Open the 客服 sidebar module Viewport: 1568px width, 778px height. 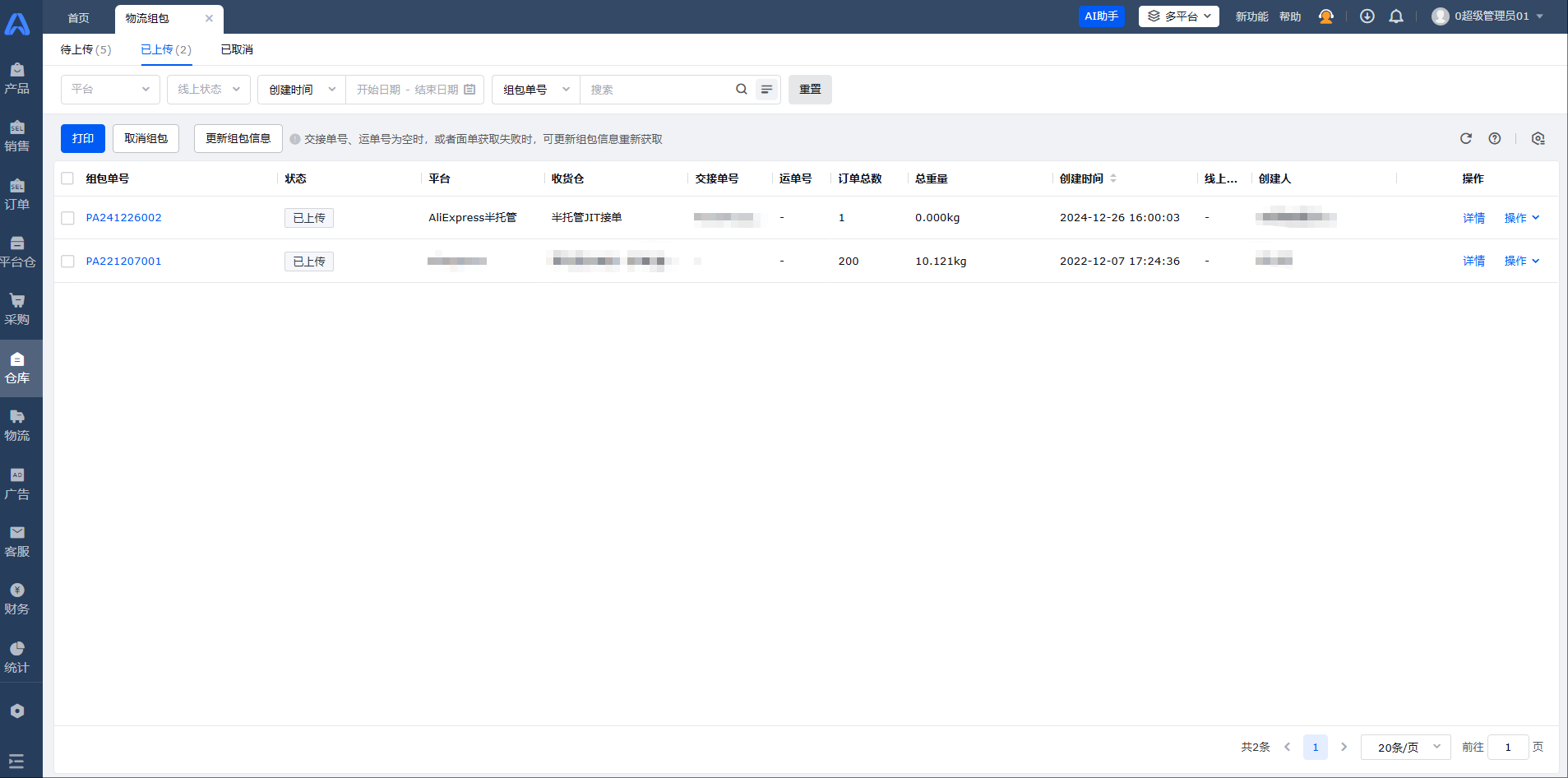point(17,542)
